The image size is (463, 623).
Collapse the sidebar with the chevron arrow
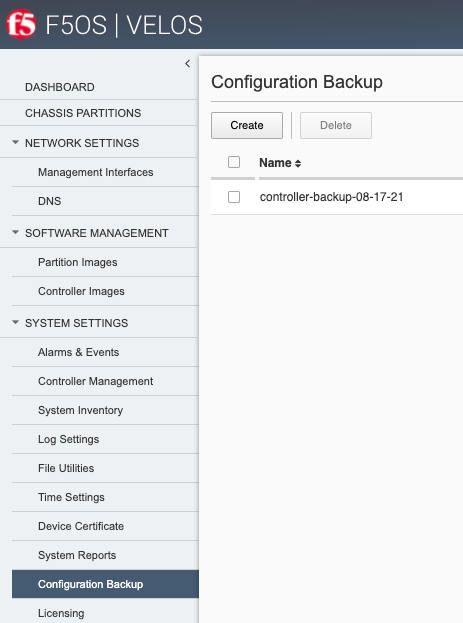[188, 64]
